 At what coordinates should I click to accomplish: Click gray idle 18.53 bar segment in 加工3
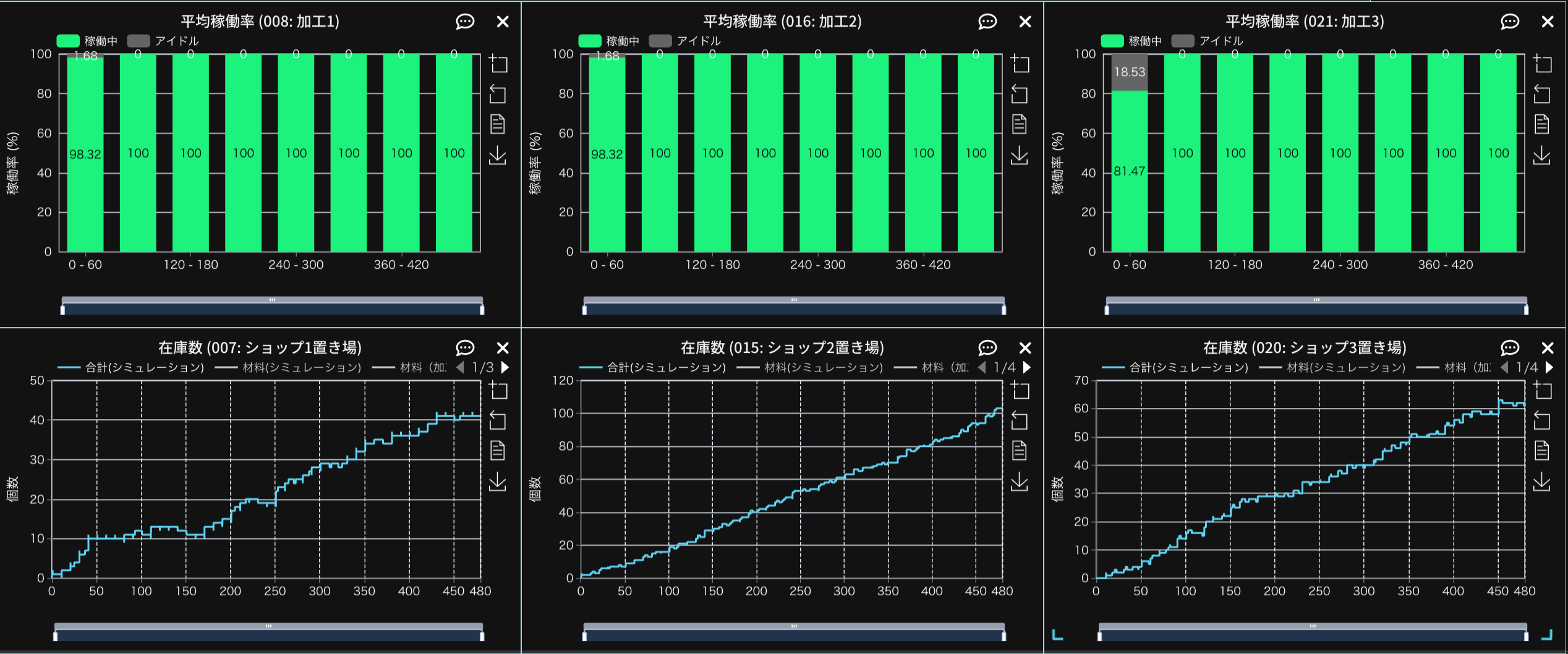[1130, 72]
